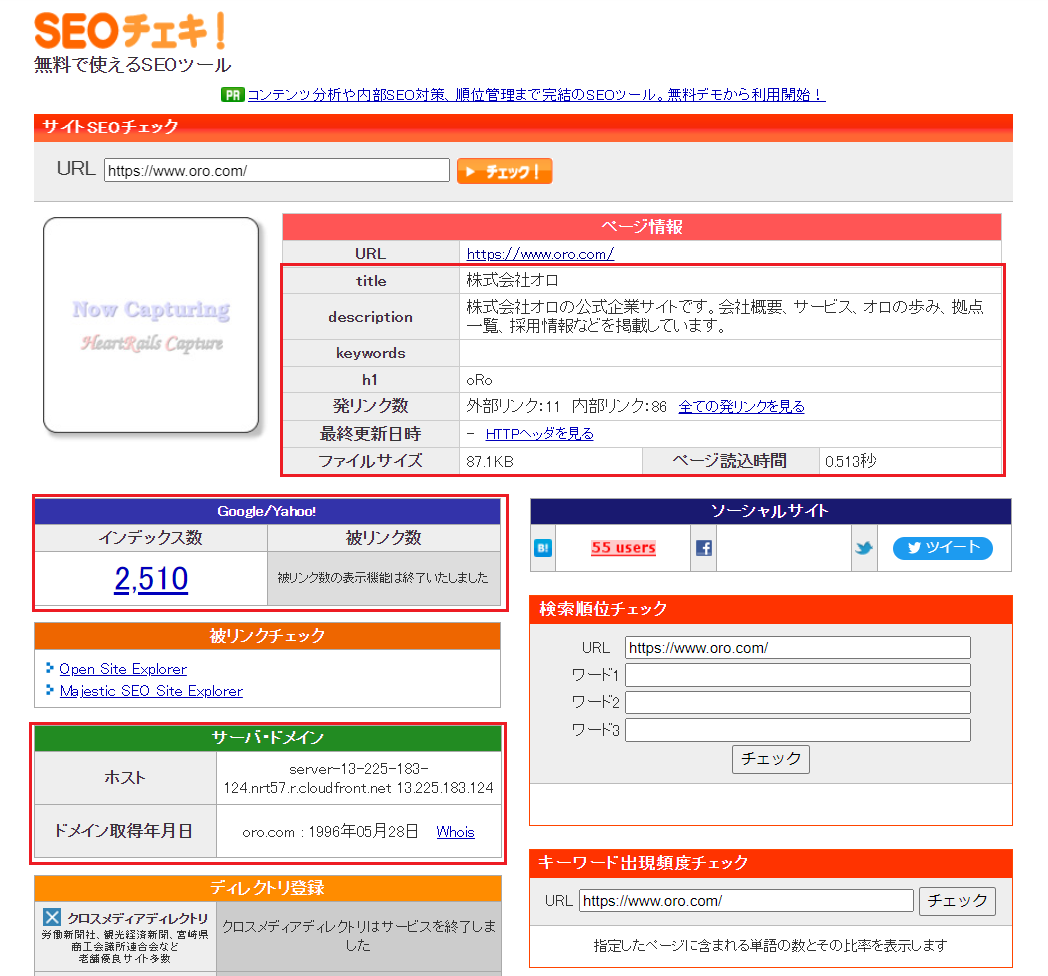Open the 55 users Hatena link
This screenshot has width=1048, height=976.
pos(623,547)
